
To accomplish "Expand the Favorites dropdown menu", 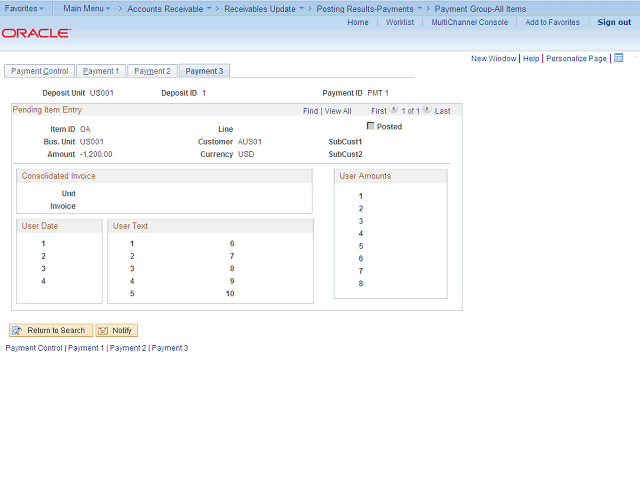I will [24, 8].
